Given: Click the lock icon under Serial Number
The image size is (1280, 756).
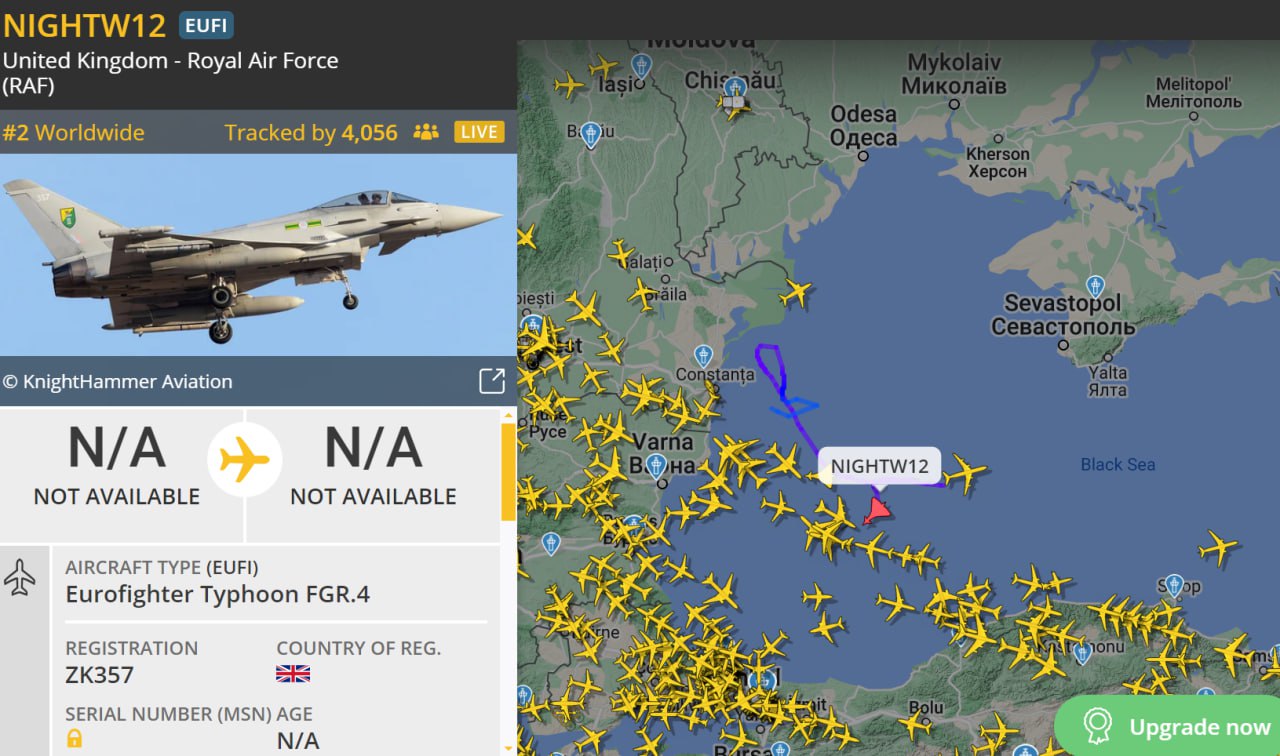Looking at the screenshot, I should point(75,739).
